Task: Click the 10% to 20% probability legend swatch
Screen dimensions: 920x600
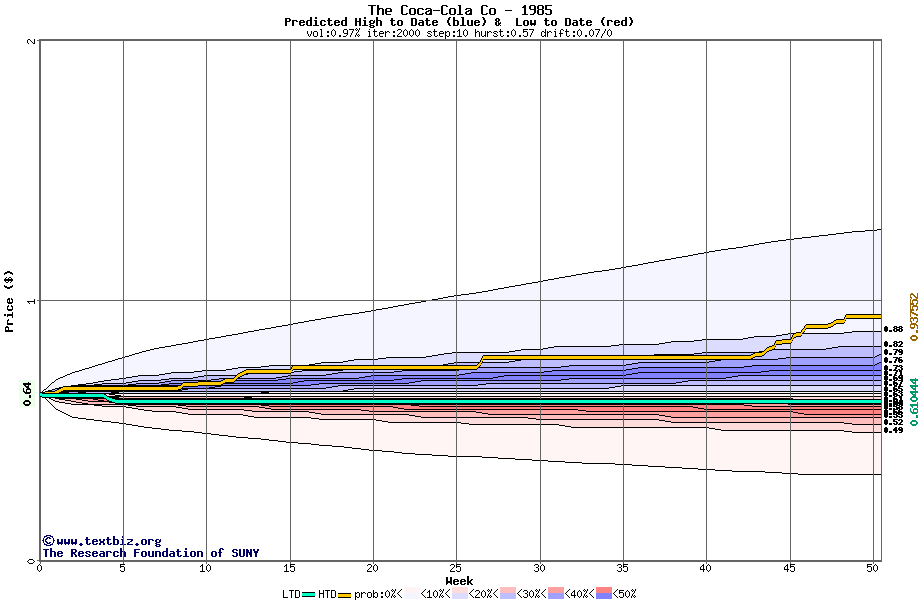Action: [460, 593]
